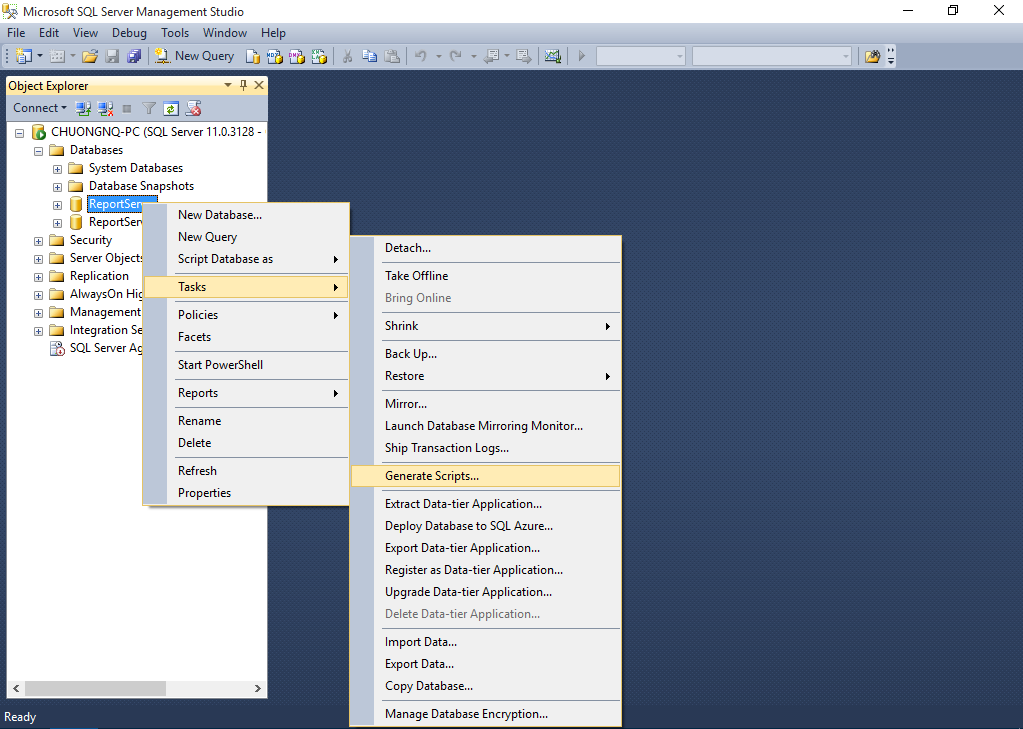Screen dimensions: 1023x729
Task: Collapse the CHUONGNQ-PC server node
Action: coord(20,133)
